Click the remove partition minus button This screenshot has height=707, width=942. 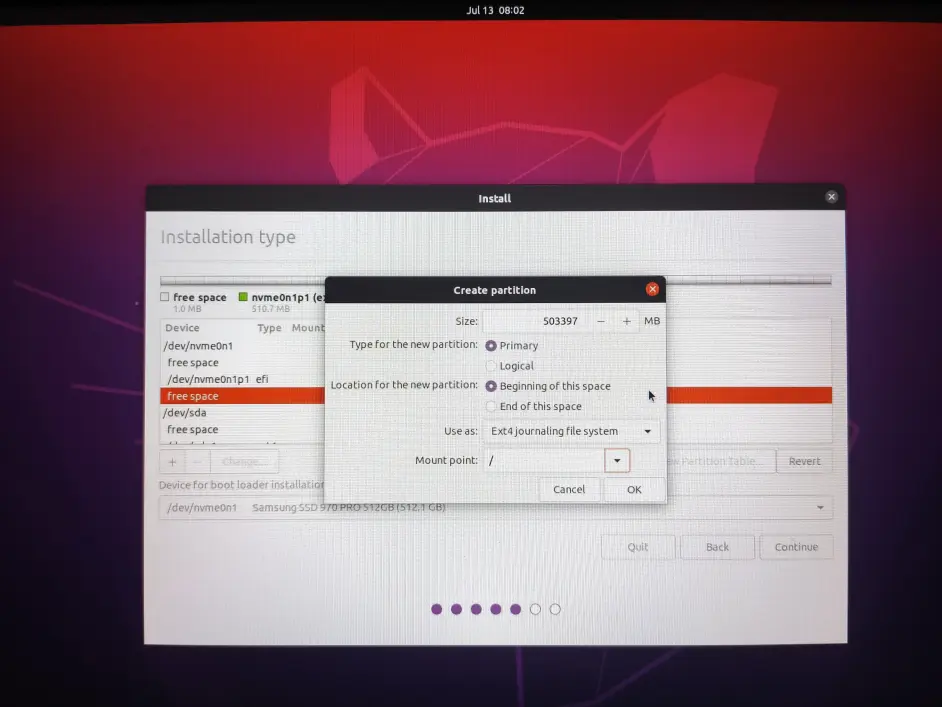pos(198,462)
